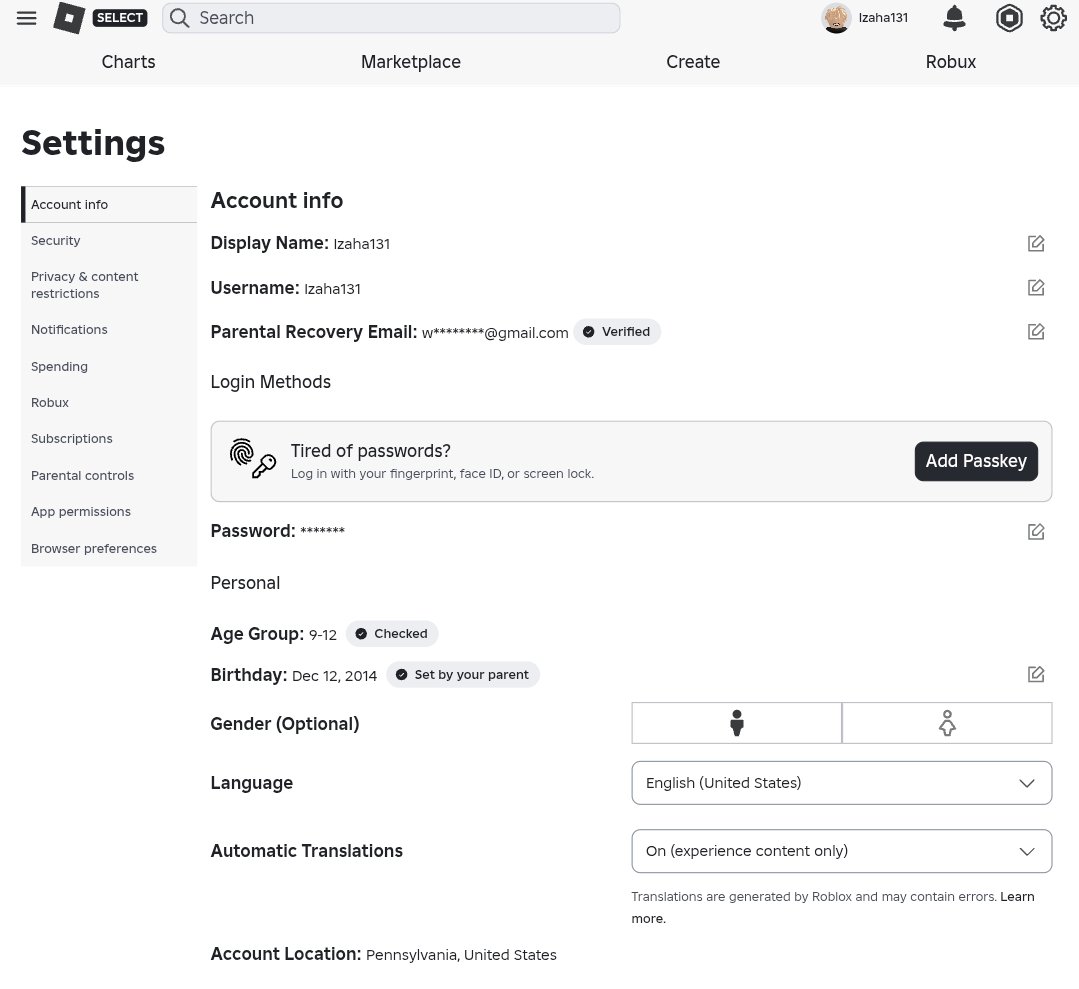1079x989 pixels.
Task: Open the Notifications settings section
Action: pos(109,330)
